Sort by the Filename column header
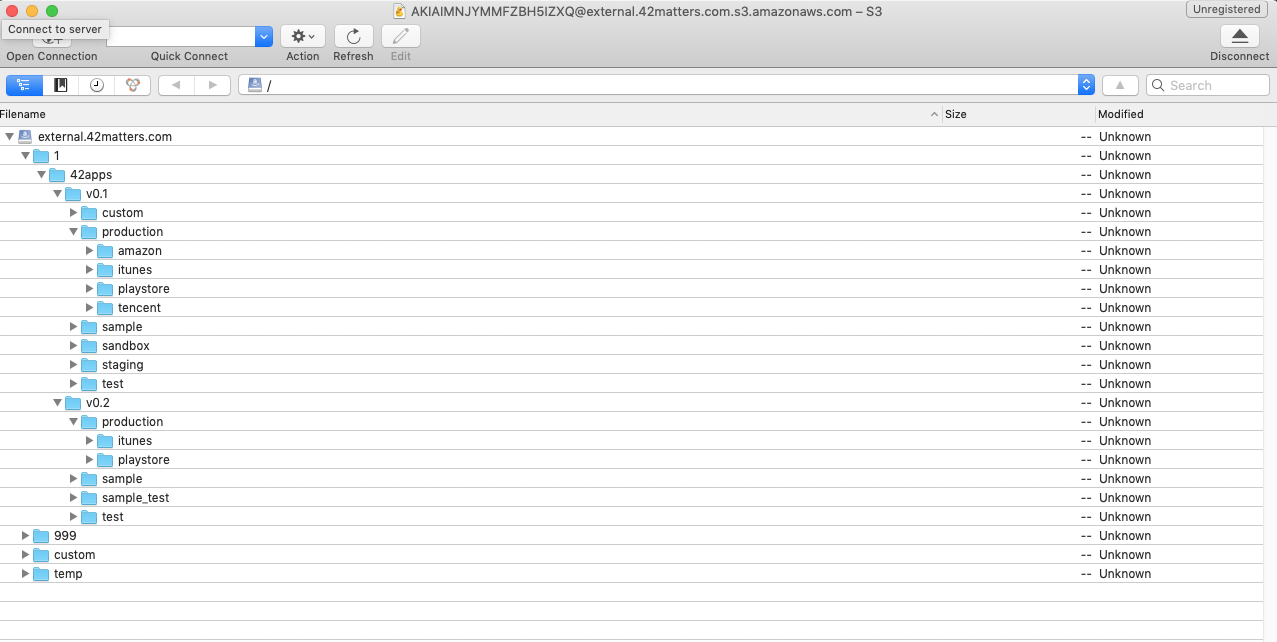Viewport: 1277px width, 642px height. 471,114
